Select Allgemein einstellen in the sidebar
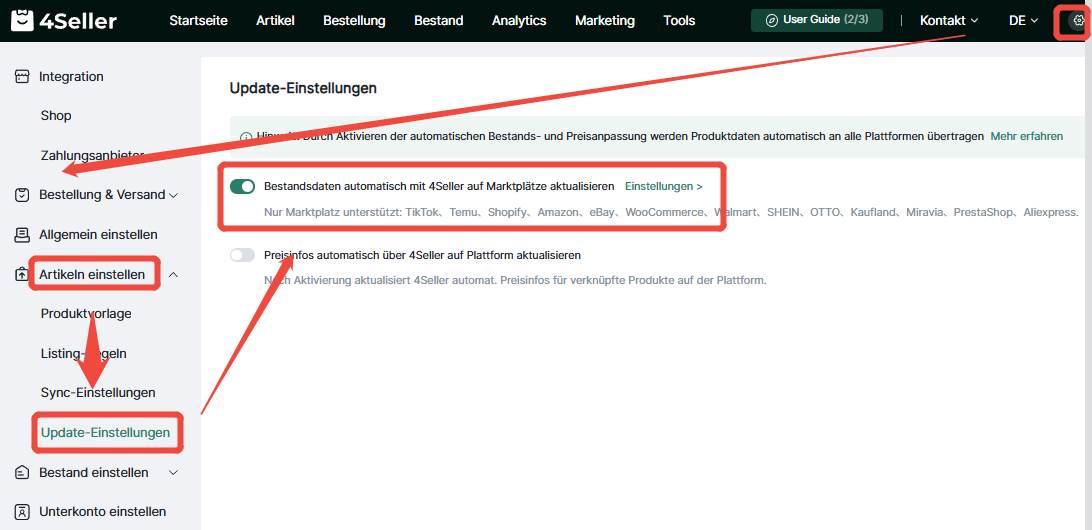Screen dimensions: 1092x530 [98, 235]
